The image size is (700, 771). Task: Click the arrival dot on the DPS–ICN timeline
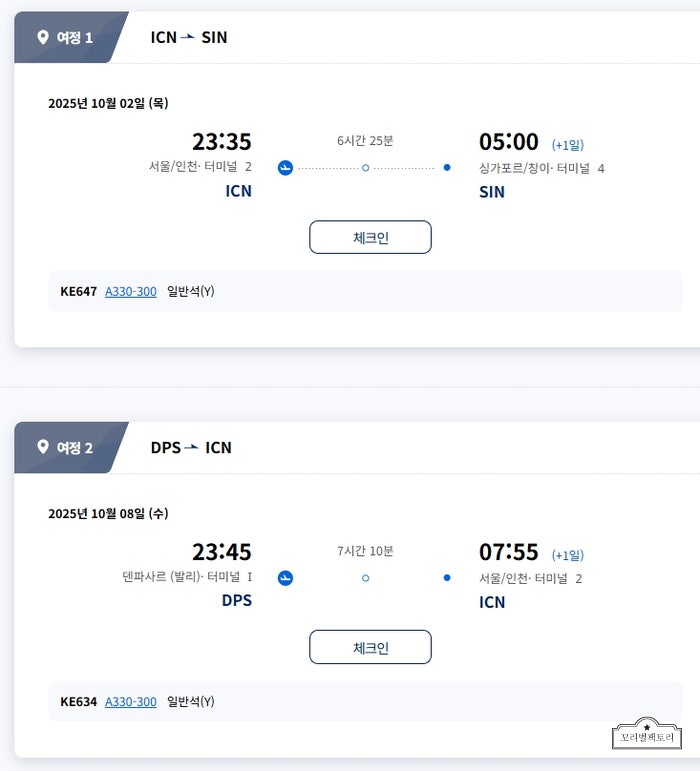(x=447, y=577)
